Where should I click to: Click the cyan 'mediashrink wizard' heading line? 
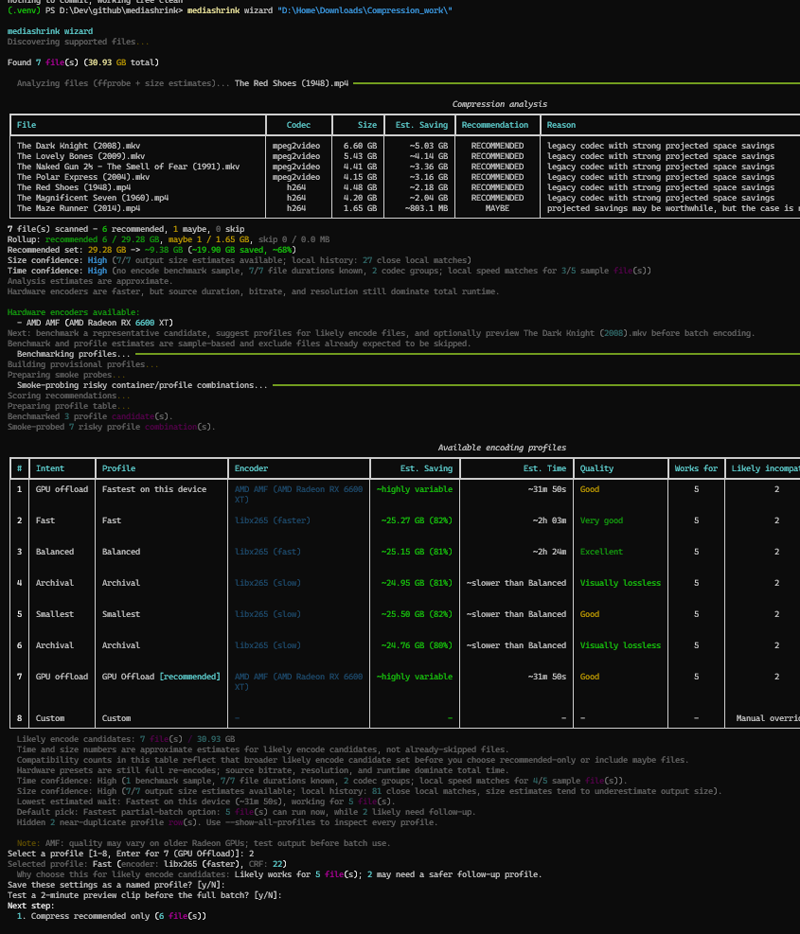tap(50, 31)
